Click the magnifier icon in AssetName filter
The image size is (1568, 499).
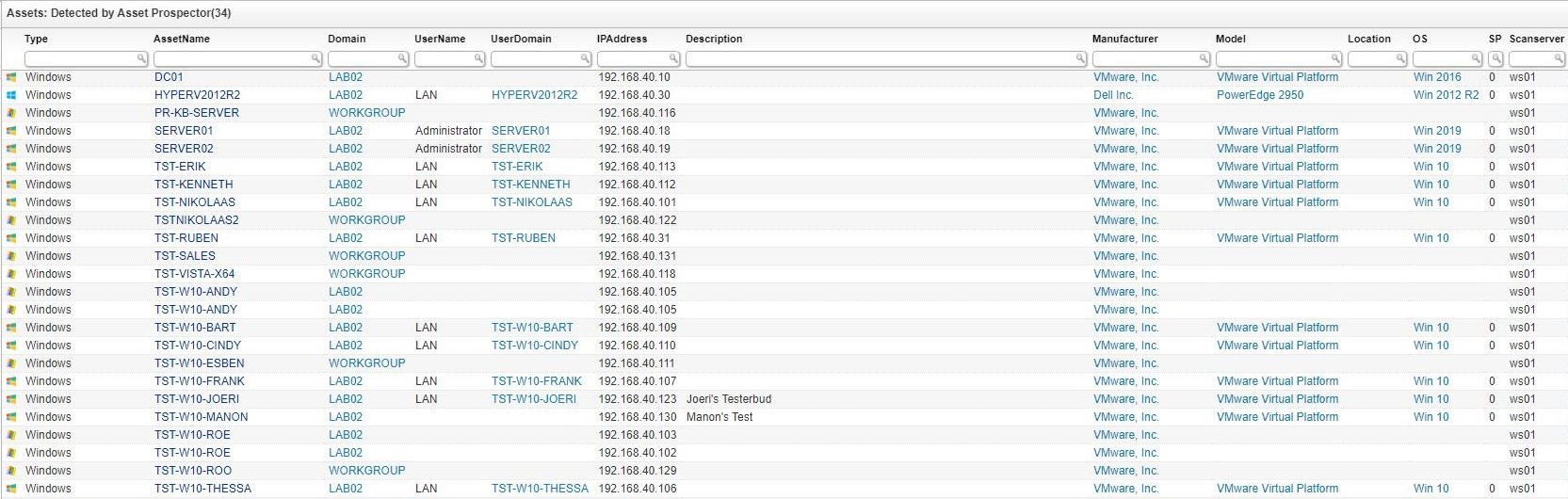[x=315, y=58]
